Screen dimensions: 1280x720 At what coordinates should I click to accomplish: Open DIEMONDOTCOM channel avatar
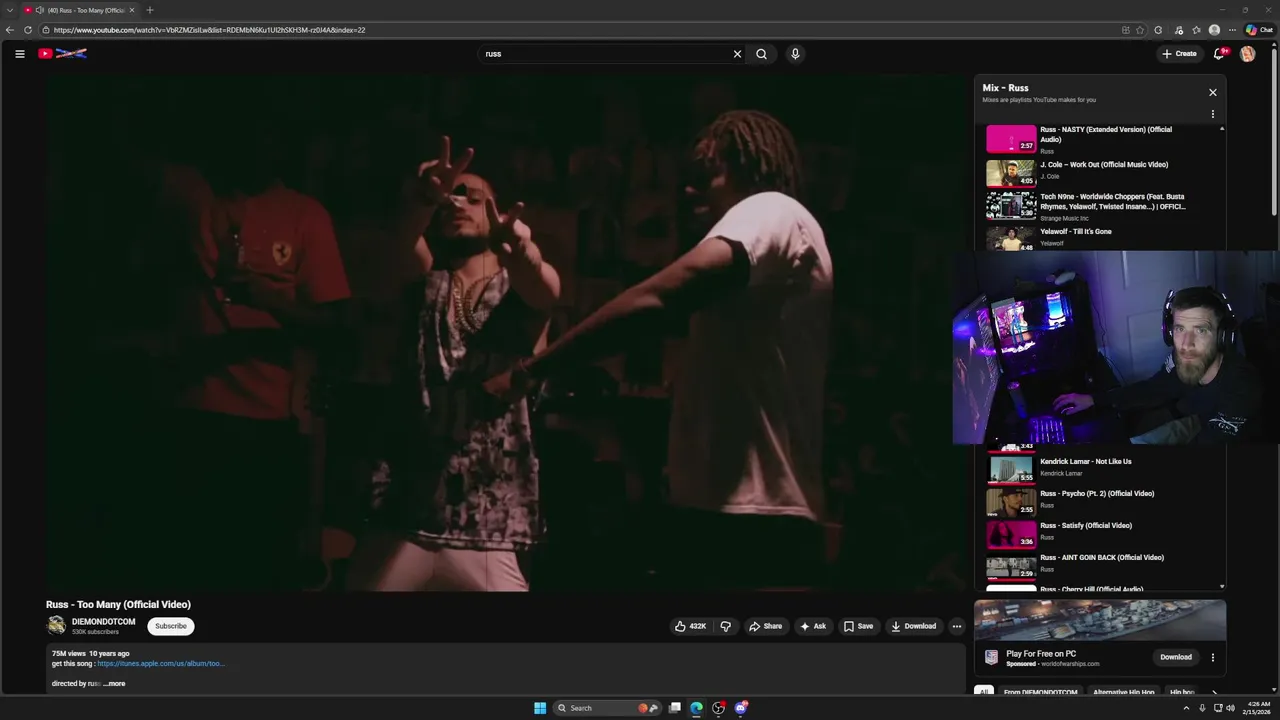pos(56,626)
